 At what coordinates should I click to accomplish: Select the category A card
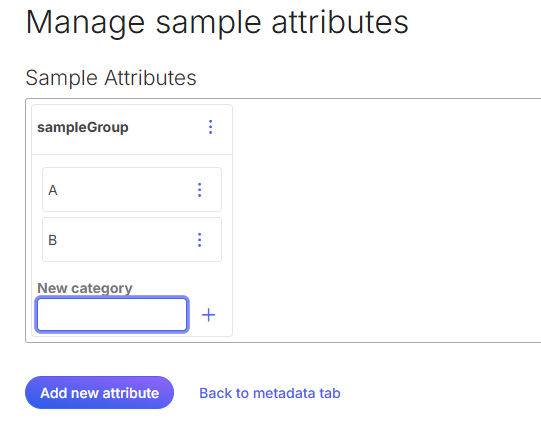(x=132, y=190)
